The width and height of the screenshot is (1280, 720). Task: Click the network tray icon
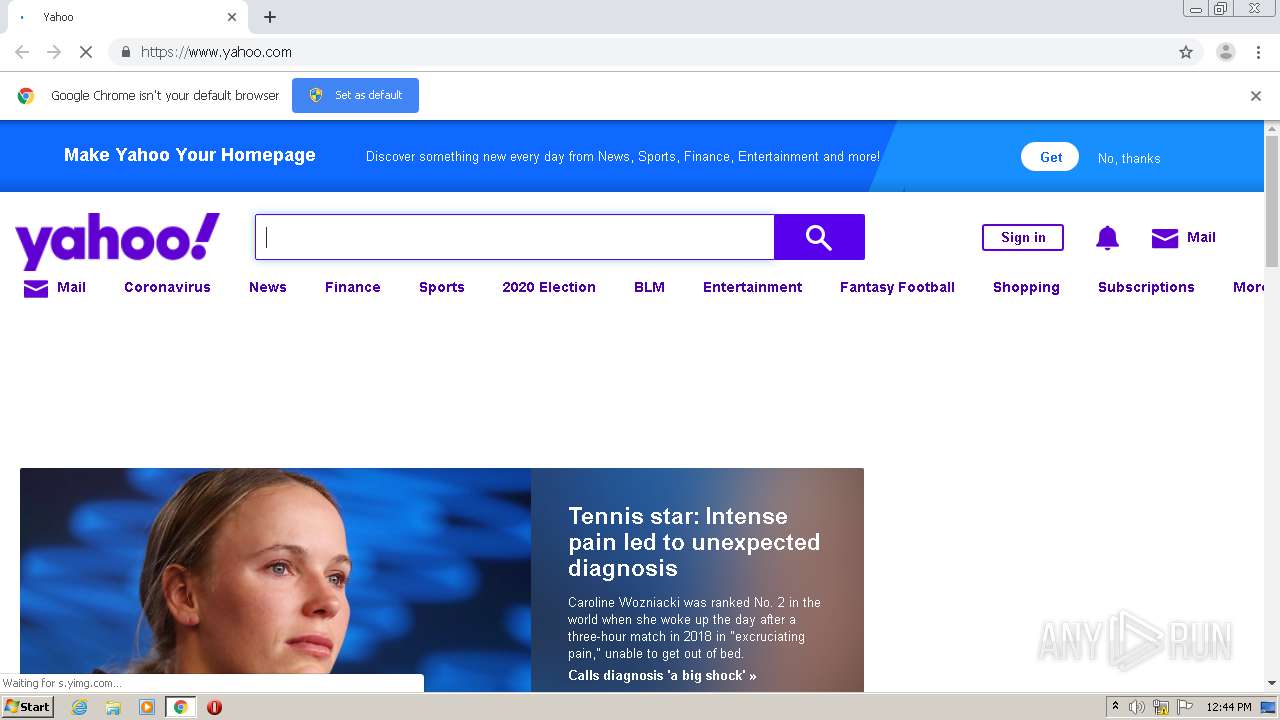pyautogui.click(x=1161, y=707)
